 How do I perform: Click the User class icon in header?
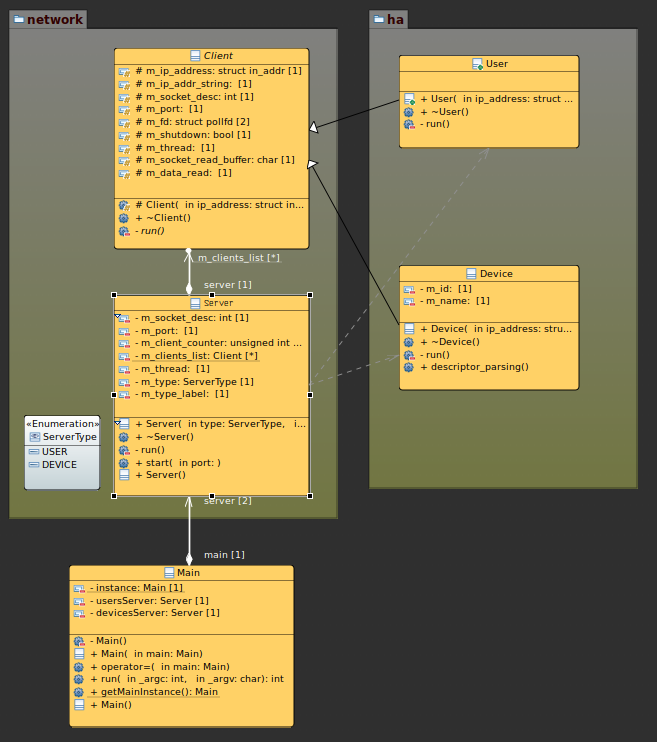click(x=477, y=64)
